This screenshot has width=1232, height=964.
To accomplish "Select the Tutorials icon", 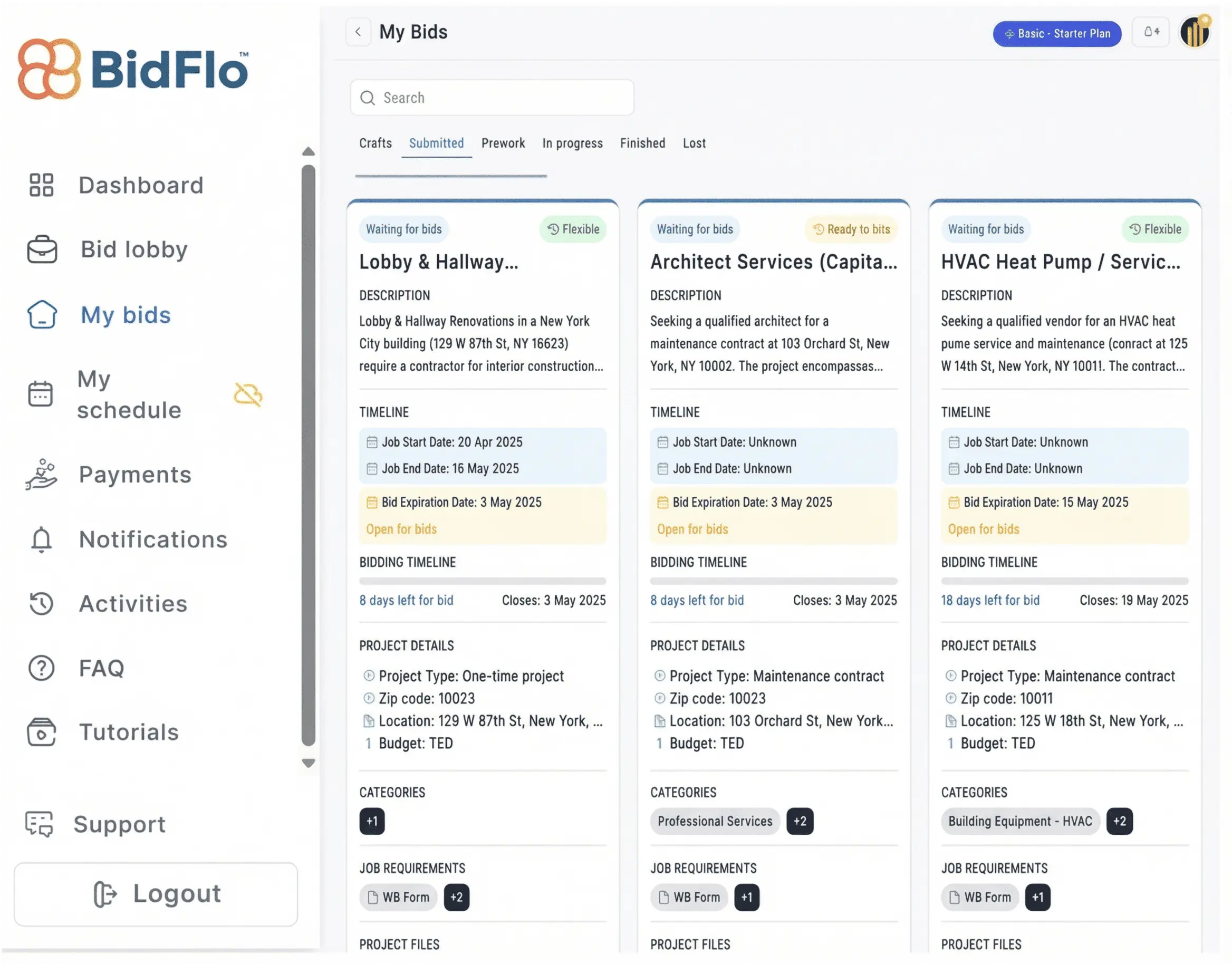I will [41, 732].
